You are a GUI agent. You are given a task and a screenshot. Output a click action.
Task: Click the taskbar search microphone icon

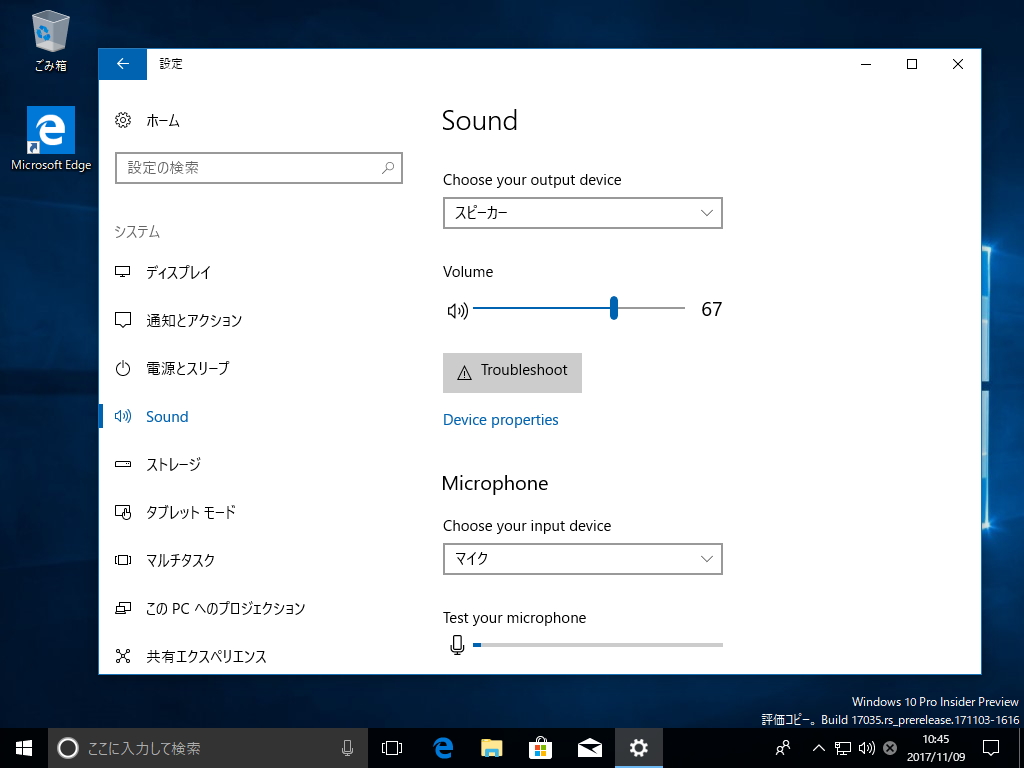347,748
